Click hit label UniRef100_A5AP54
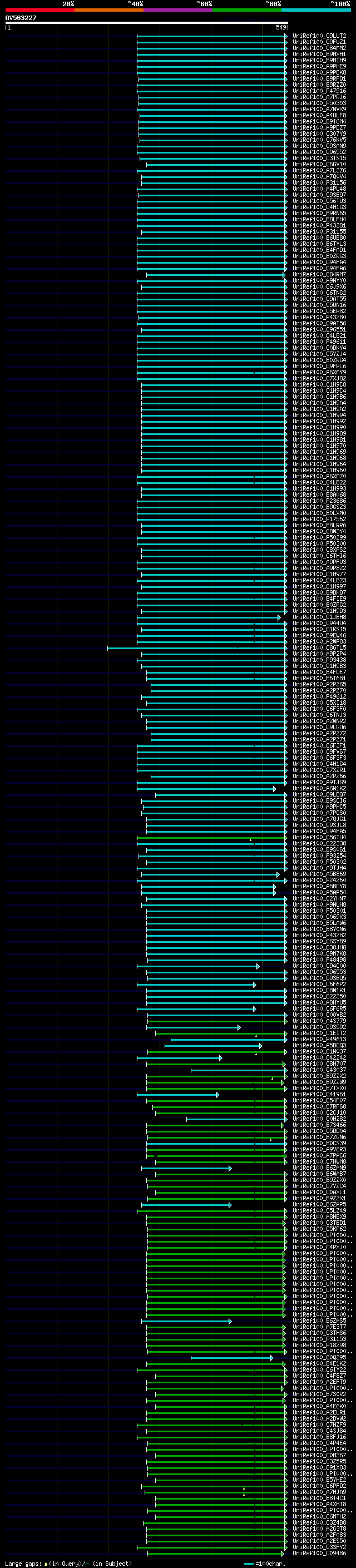Image resolution: width=356 pixels, height=1568 pixels. (319, 892)
